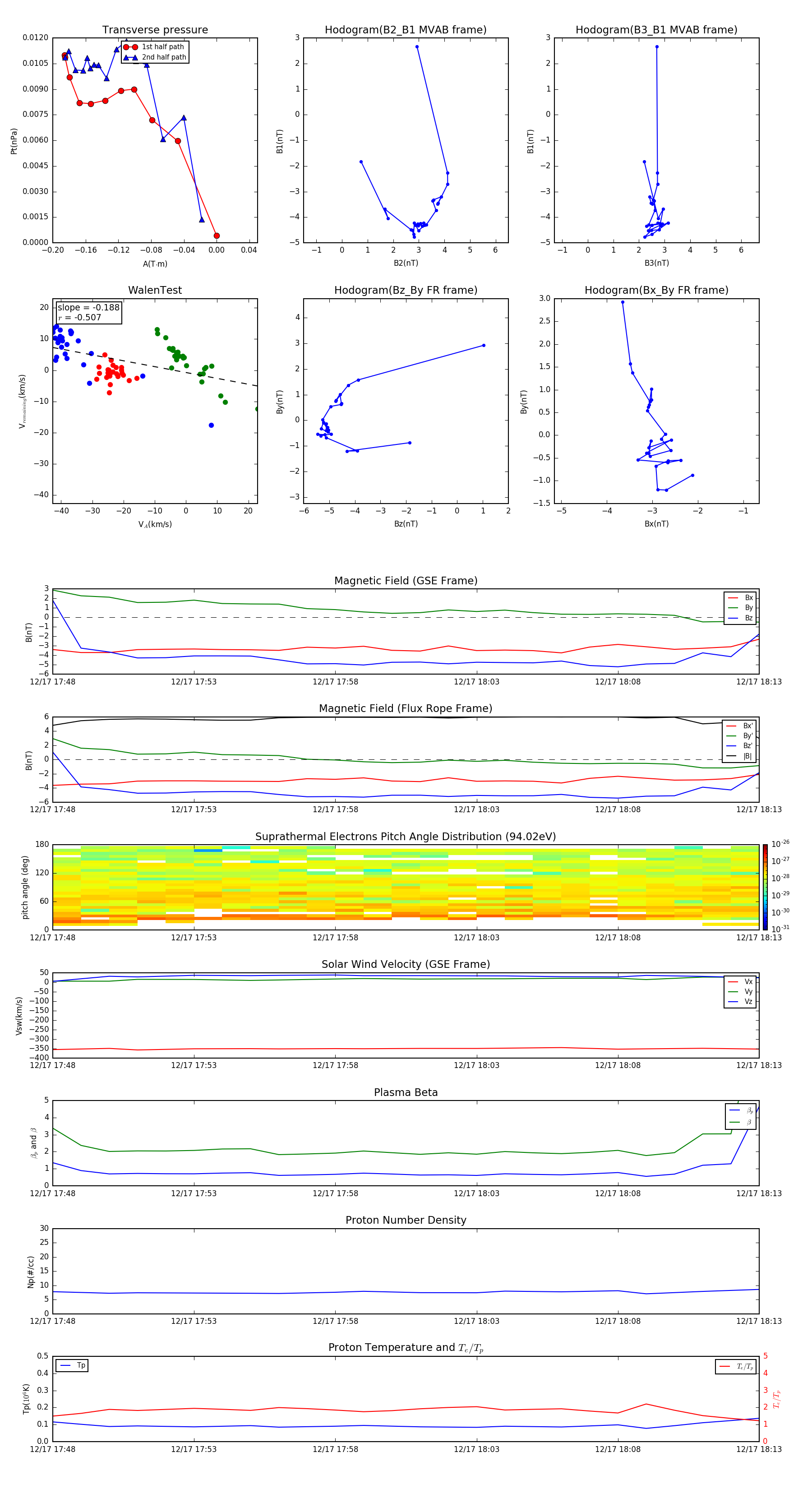Click the 'Proton Temperature and Te/Tp' title
The width and height of the screenshot is (812, 1489).
click(x=406, y=1348)
